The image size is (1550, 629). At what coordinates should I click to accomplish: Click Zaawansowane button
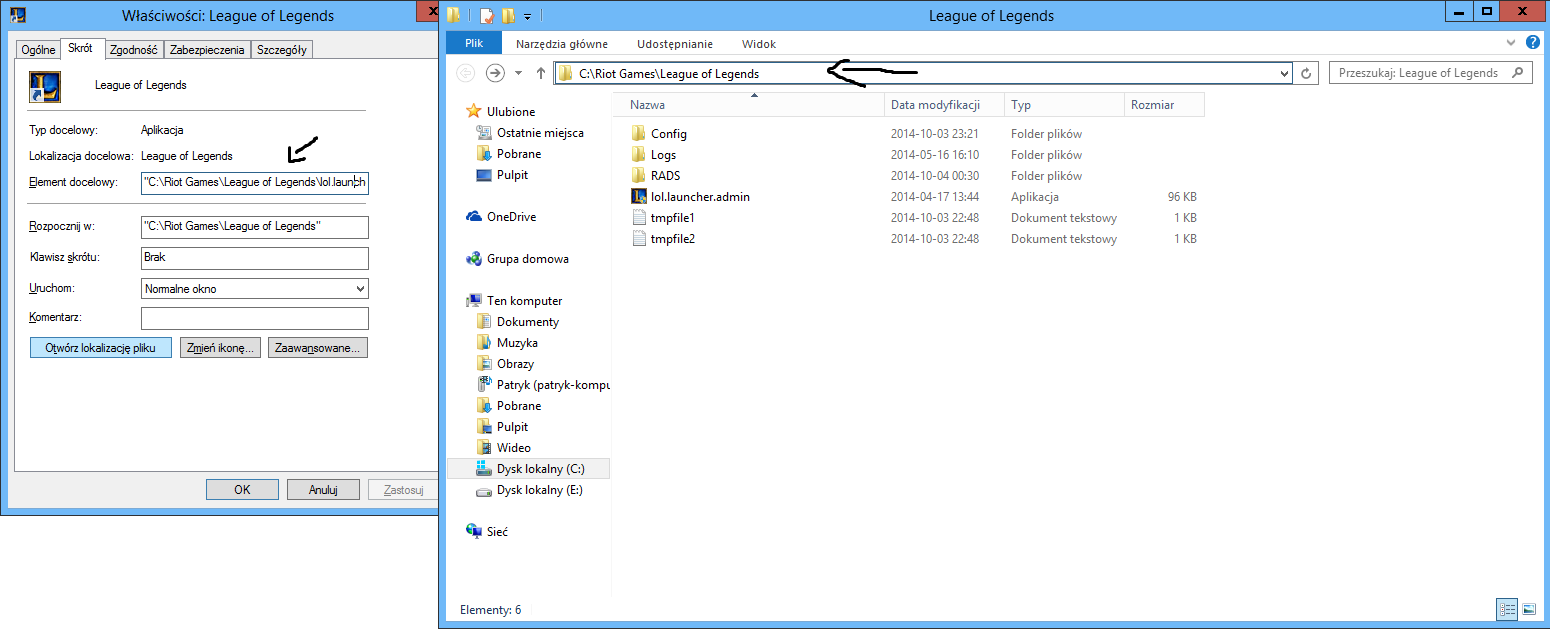point(318,348)
